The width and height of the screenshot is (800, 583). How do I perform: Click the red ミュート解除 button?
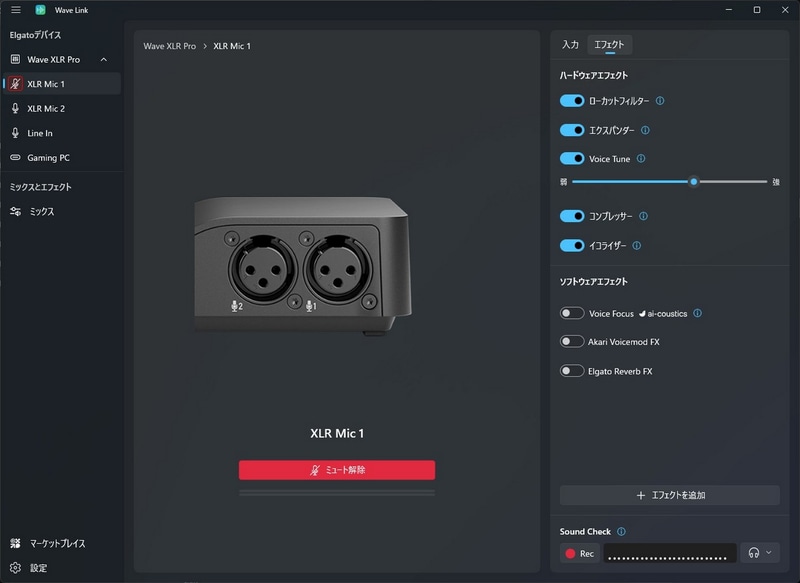[337, 470]
